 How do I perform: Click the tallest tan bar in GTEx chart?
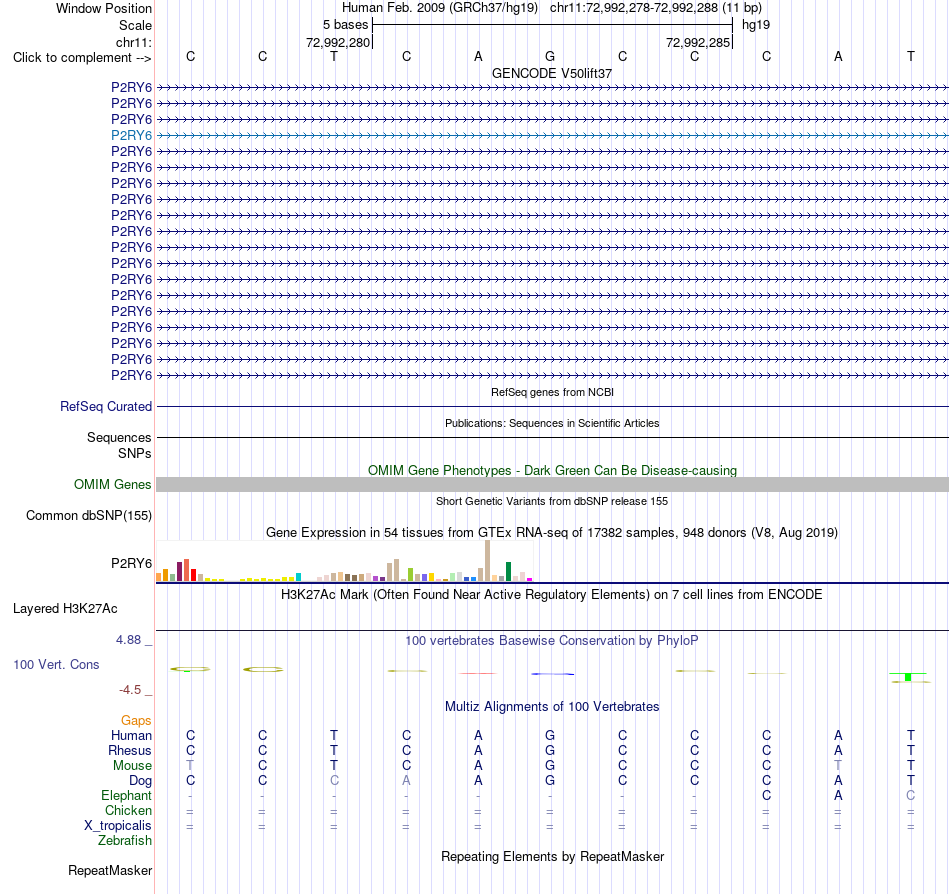pos(488,561)
